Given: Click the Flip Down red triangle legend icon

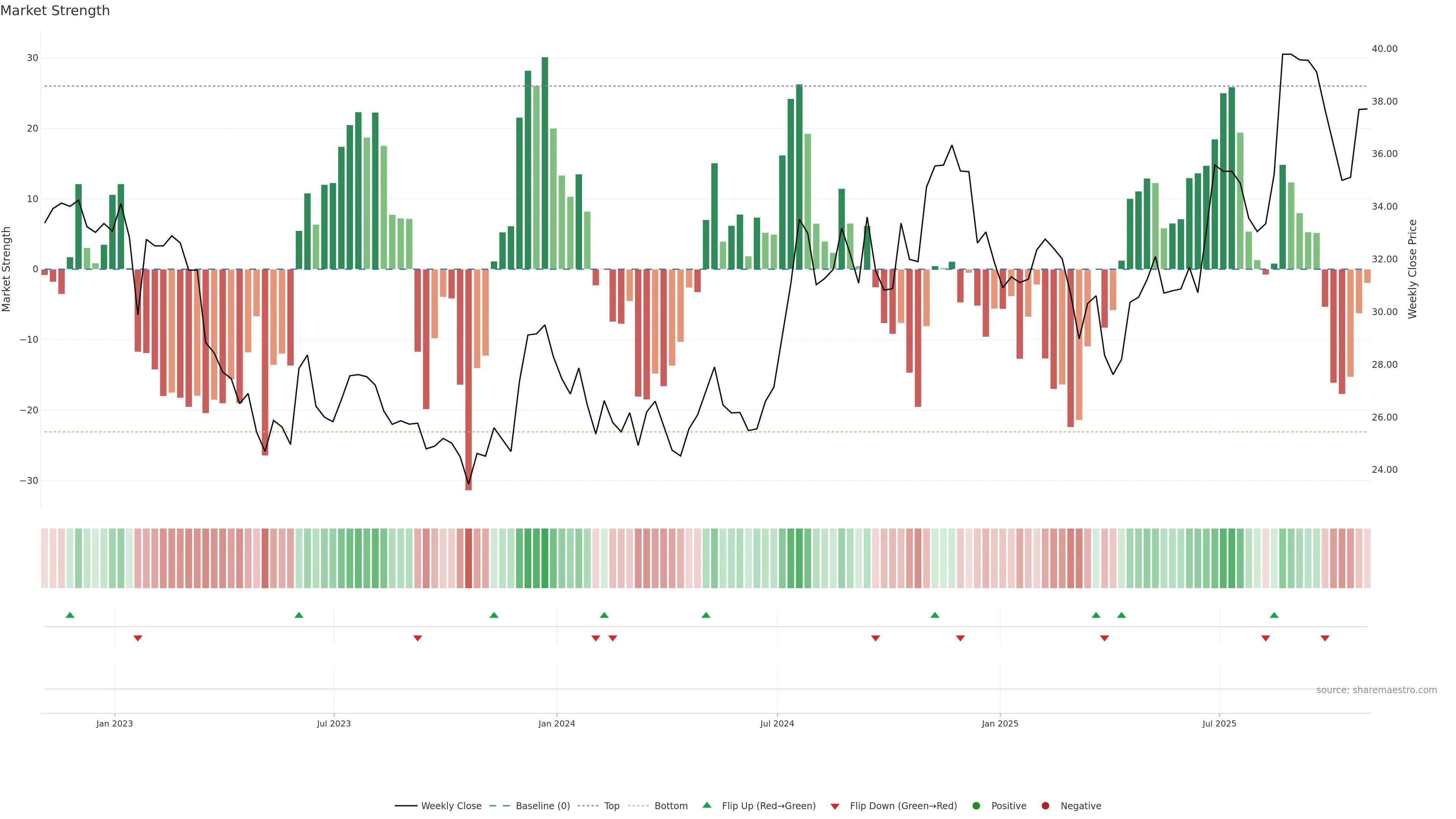Looking at the screenshot, I should point(835,806).
